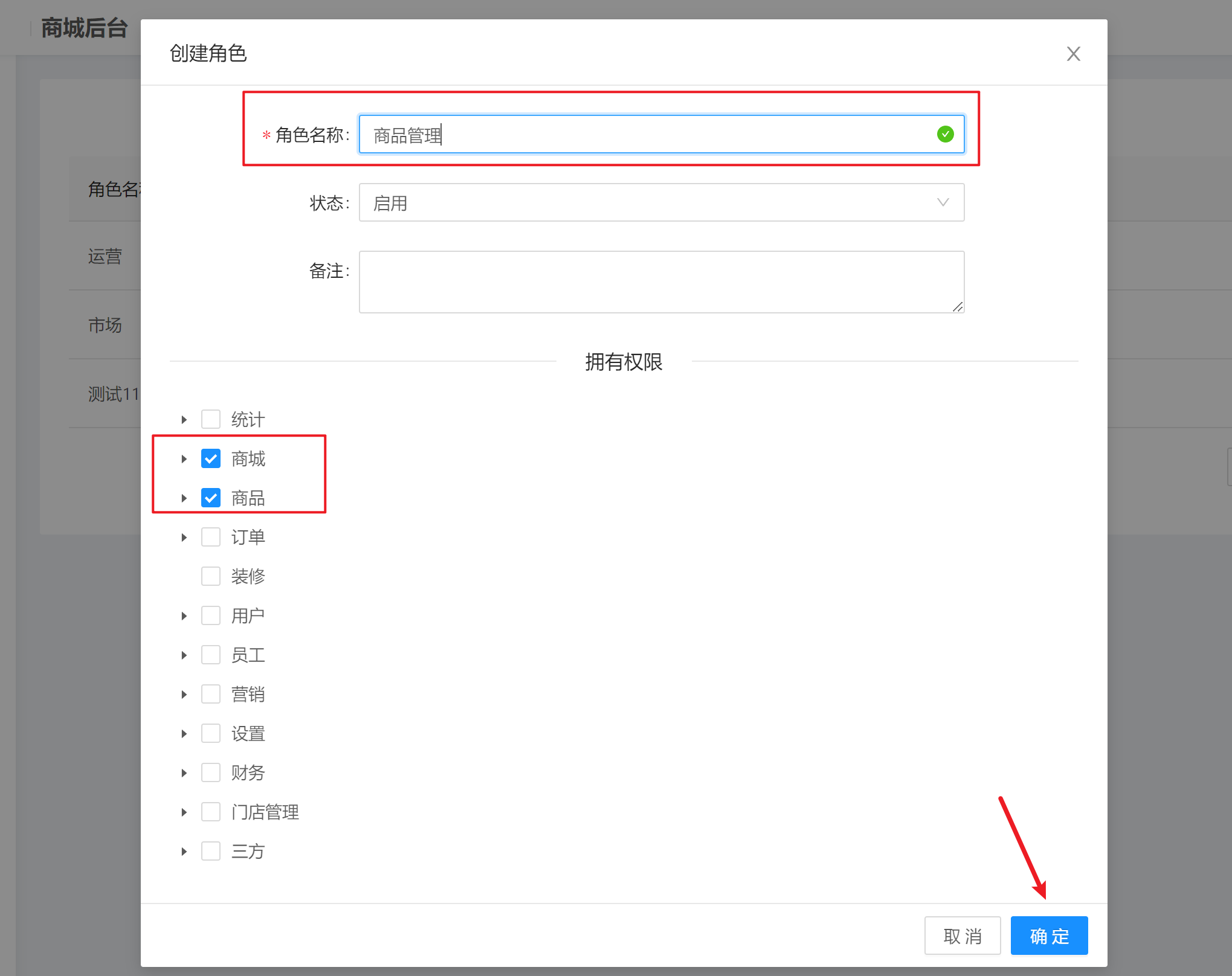Uncheck the 商城 permission checkbox
The width and height of the screenshot is (1232, 976).
click(211, 459)
